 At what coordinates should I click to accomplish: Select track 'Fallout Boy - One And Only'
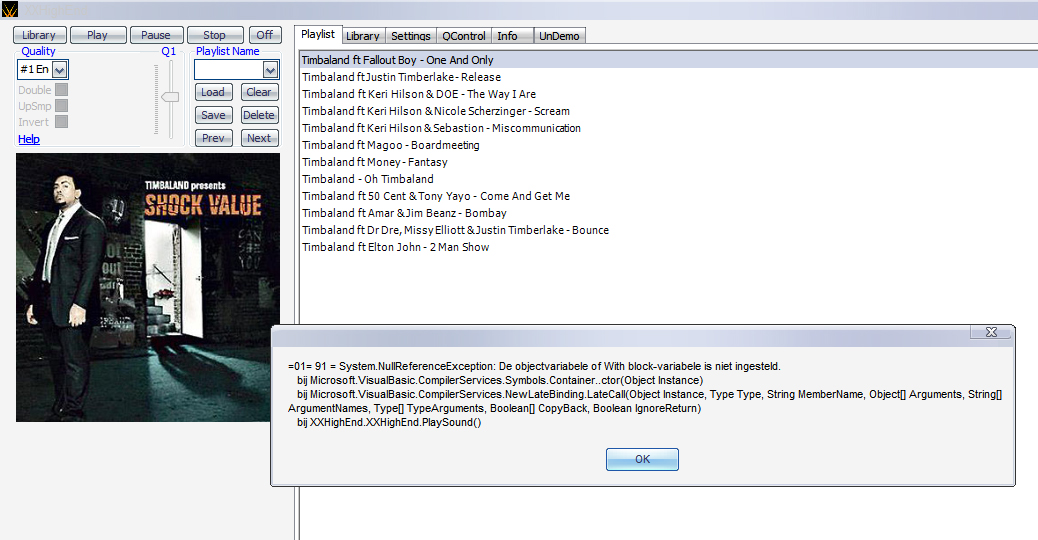coord(669,60)
